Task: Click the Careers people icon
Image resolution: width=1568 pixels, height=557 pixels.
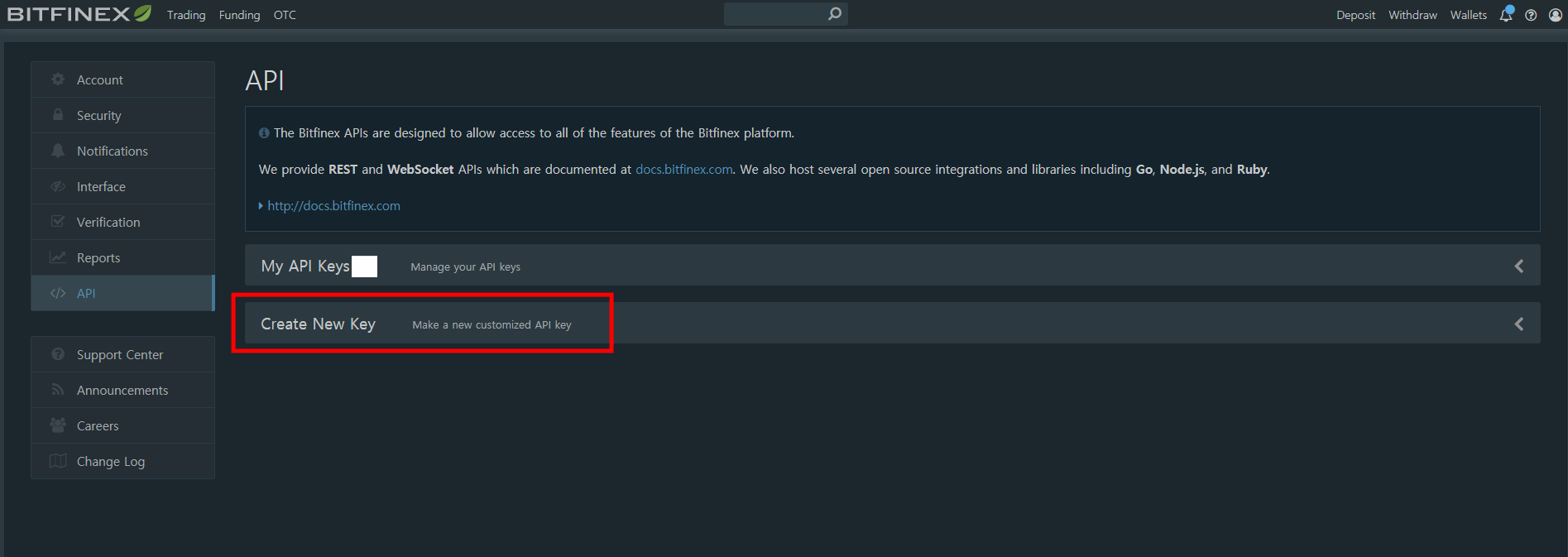Action: pyautogui.click(x=58, y=425)
